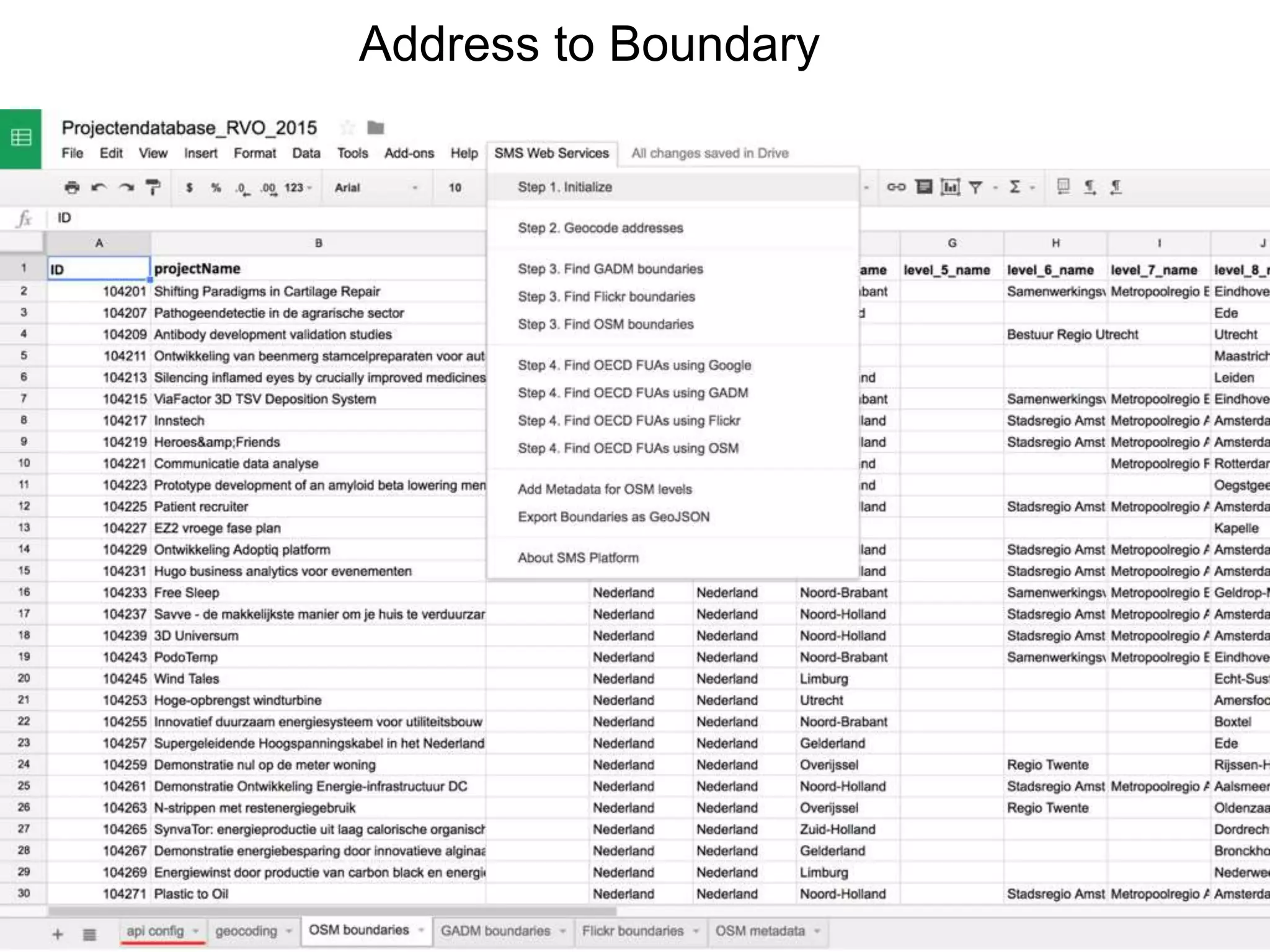Open the Tools menu
The image size is (1270, 952).
point(352,153)
